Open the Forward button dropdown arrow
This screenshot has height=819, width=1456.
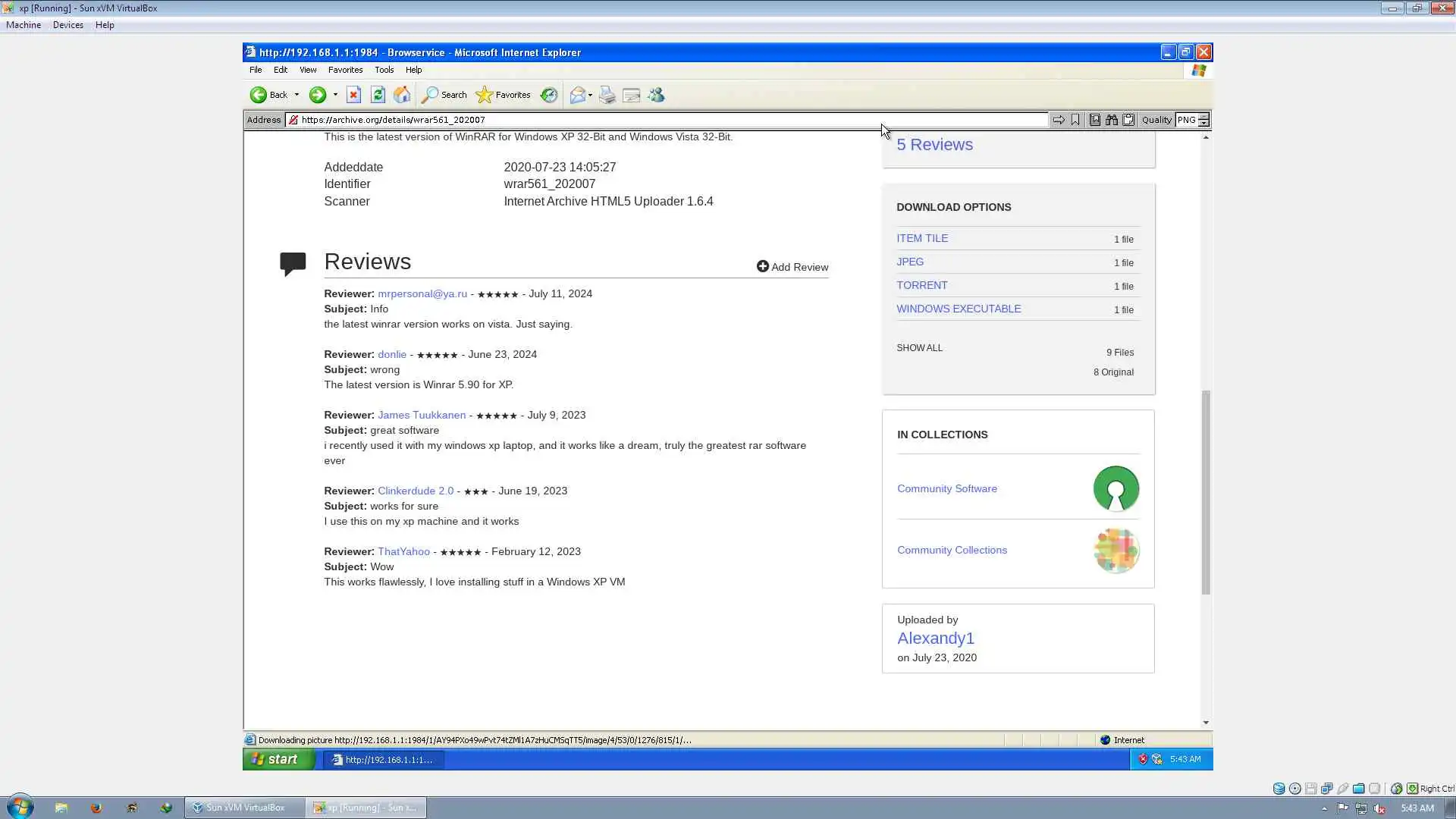(x=335, y=95)
